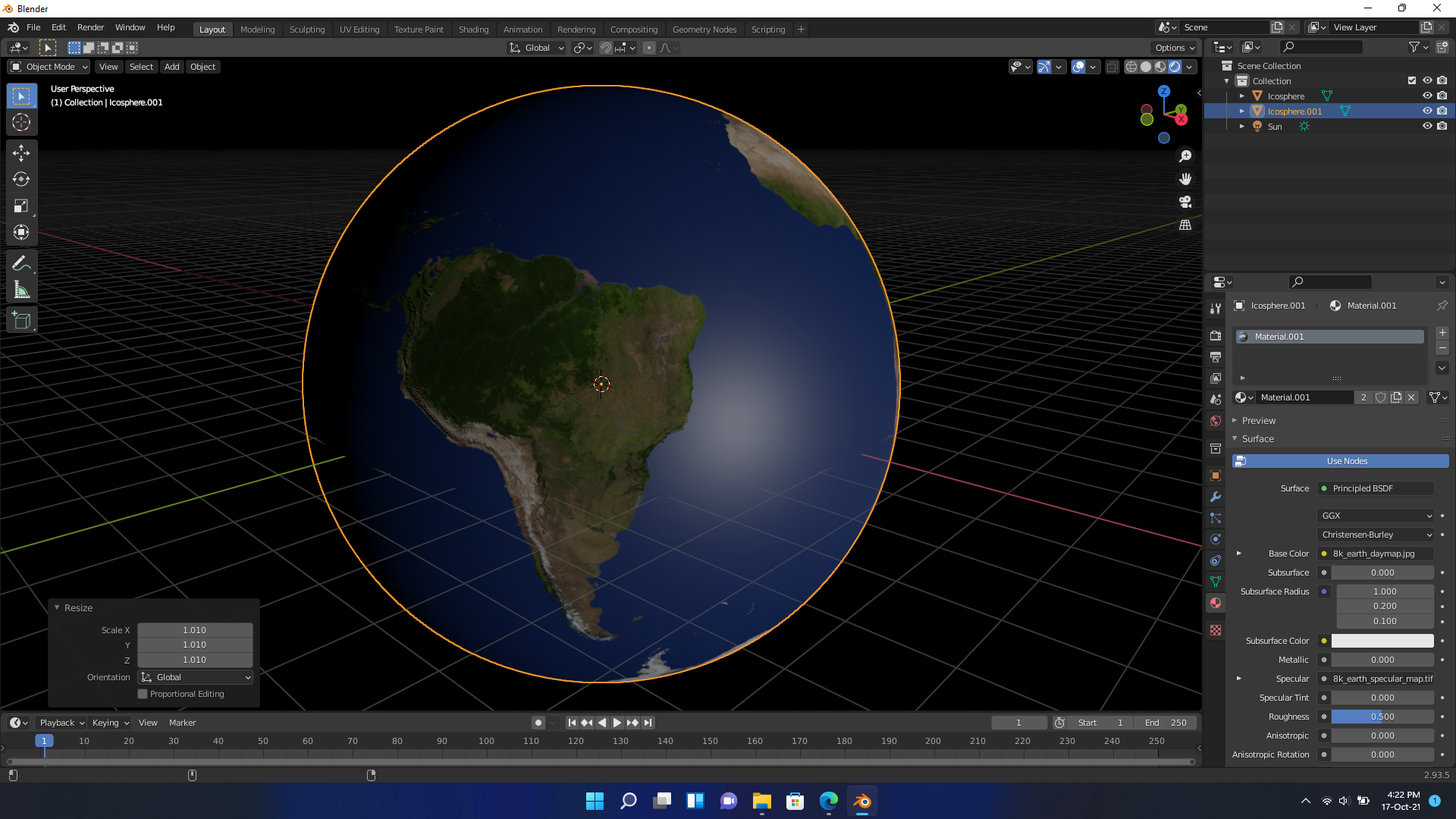This screenshot has width=1456, height=819.
Task: Toggle the Collection exclude checkbox
Action: (1411, 81)
